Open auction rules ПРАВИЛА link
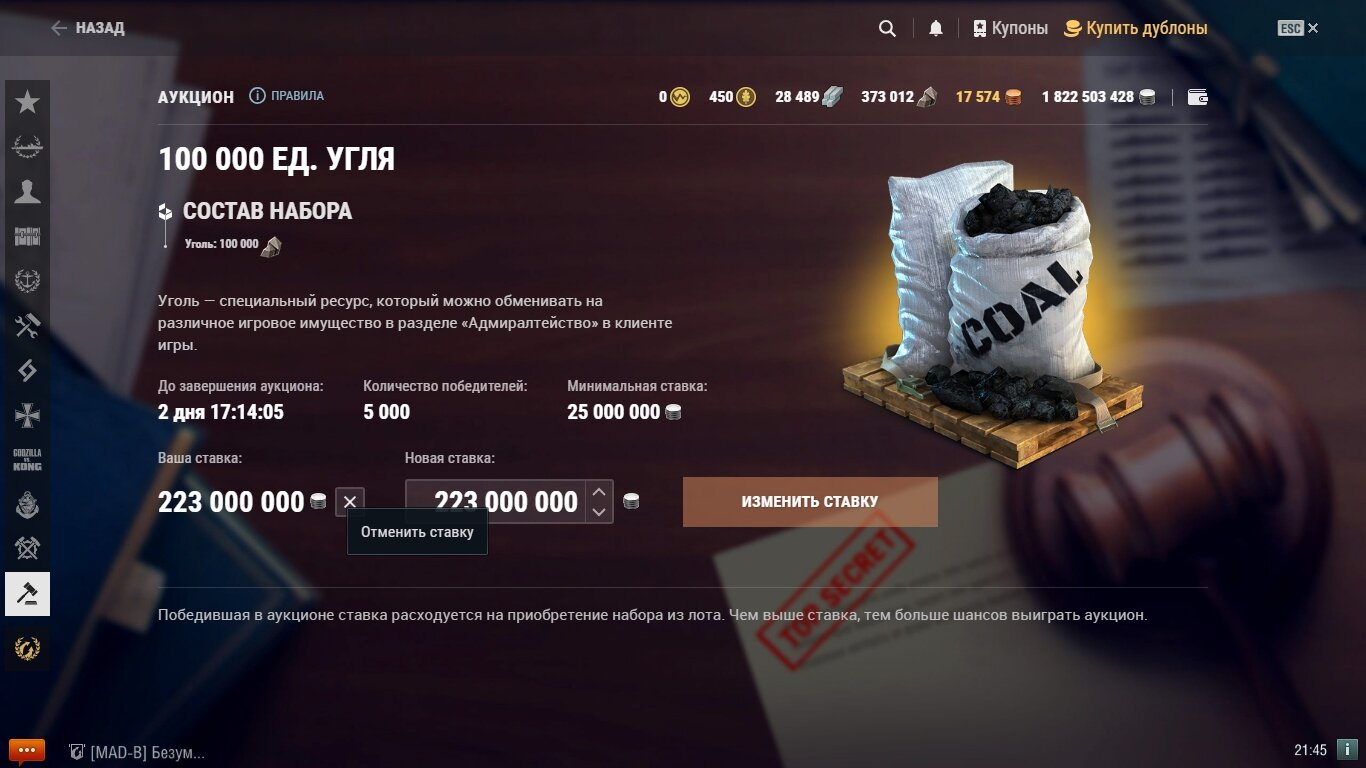 click(x=287, y=96)
